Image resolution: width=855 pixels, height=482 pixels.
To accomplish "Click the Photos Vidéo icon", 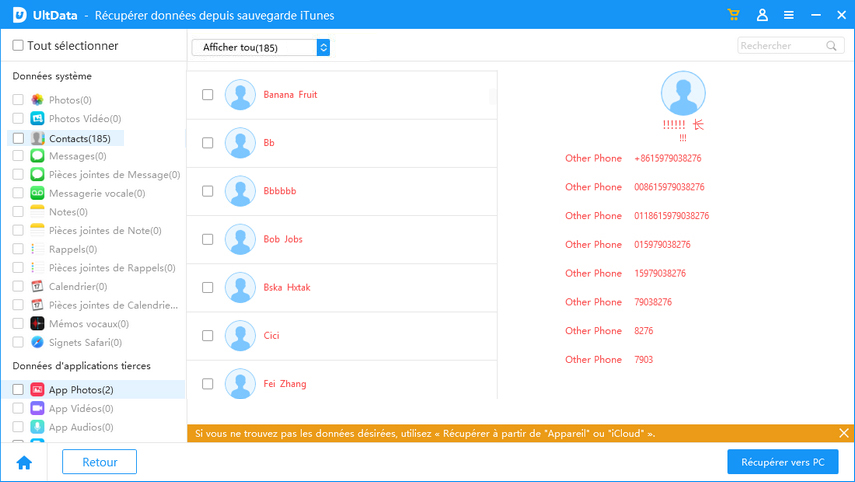I will tap(37, 118).
